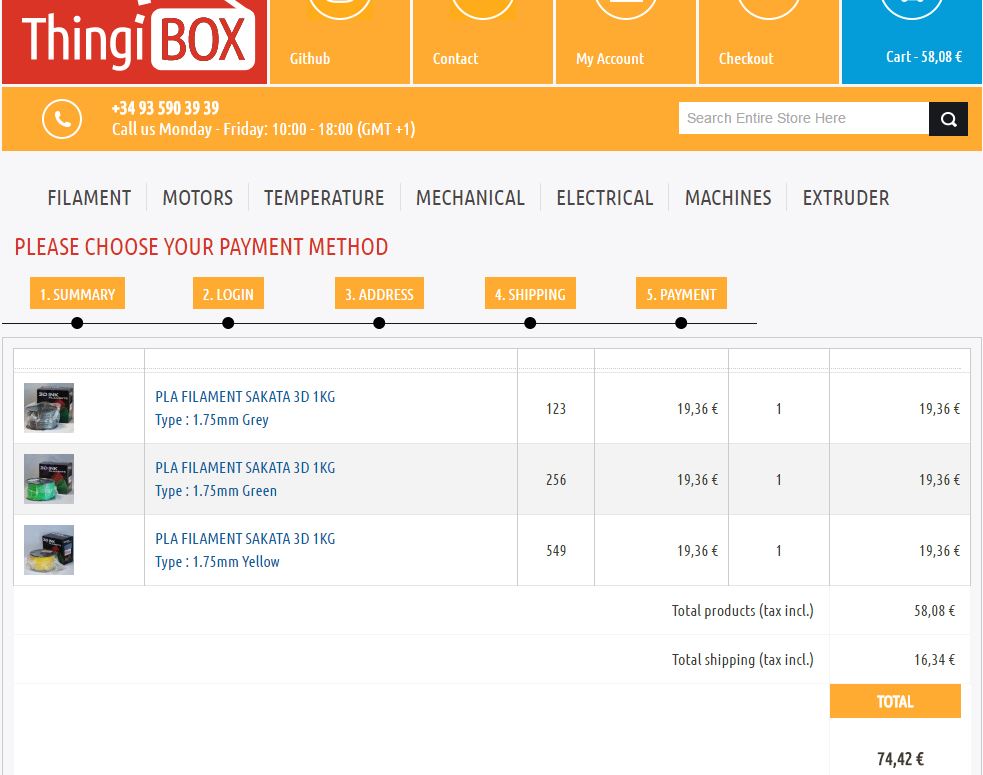983x775 pixels.
Task: Go to My Account
Action: (x=626, y=41)
